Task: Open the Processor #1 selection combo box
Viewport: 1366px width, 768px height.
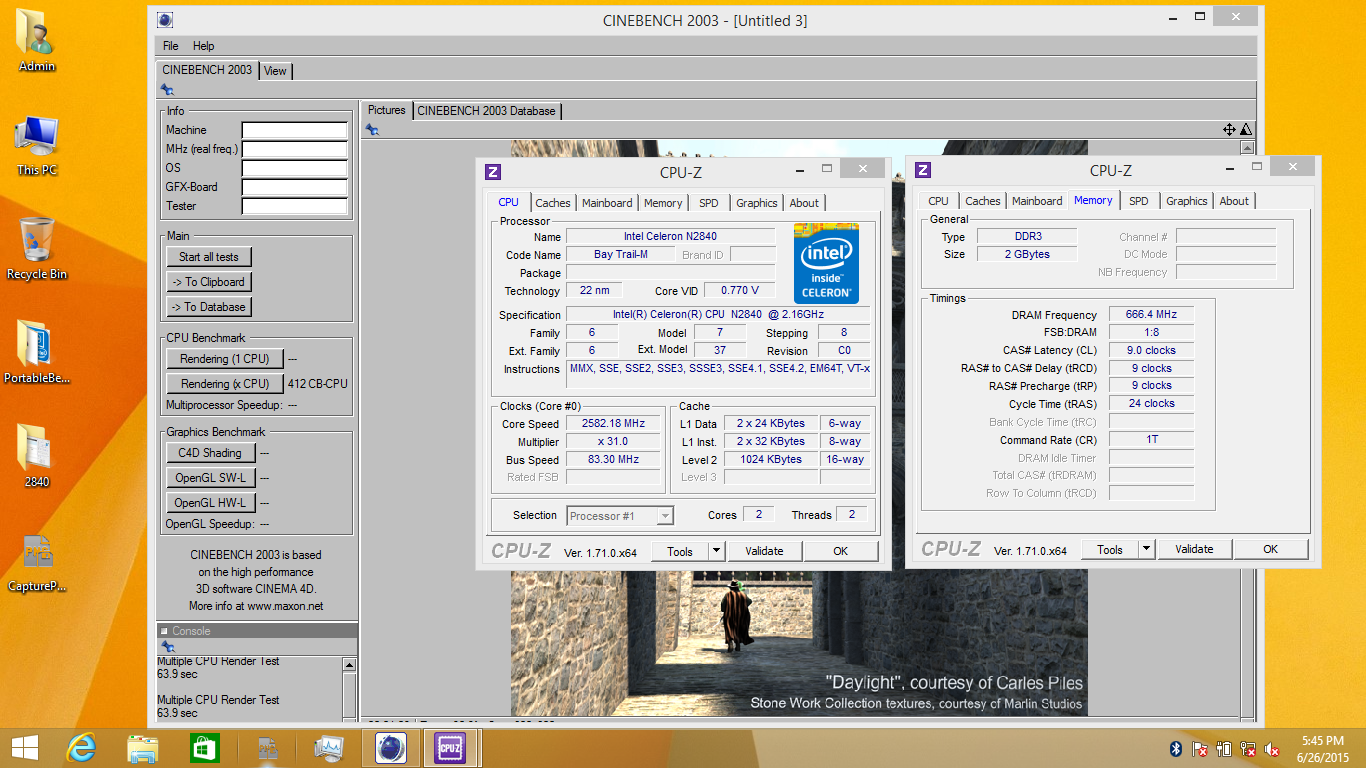Action: pos(620,516)
